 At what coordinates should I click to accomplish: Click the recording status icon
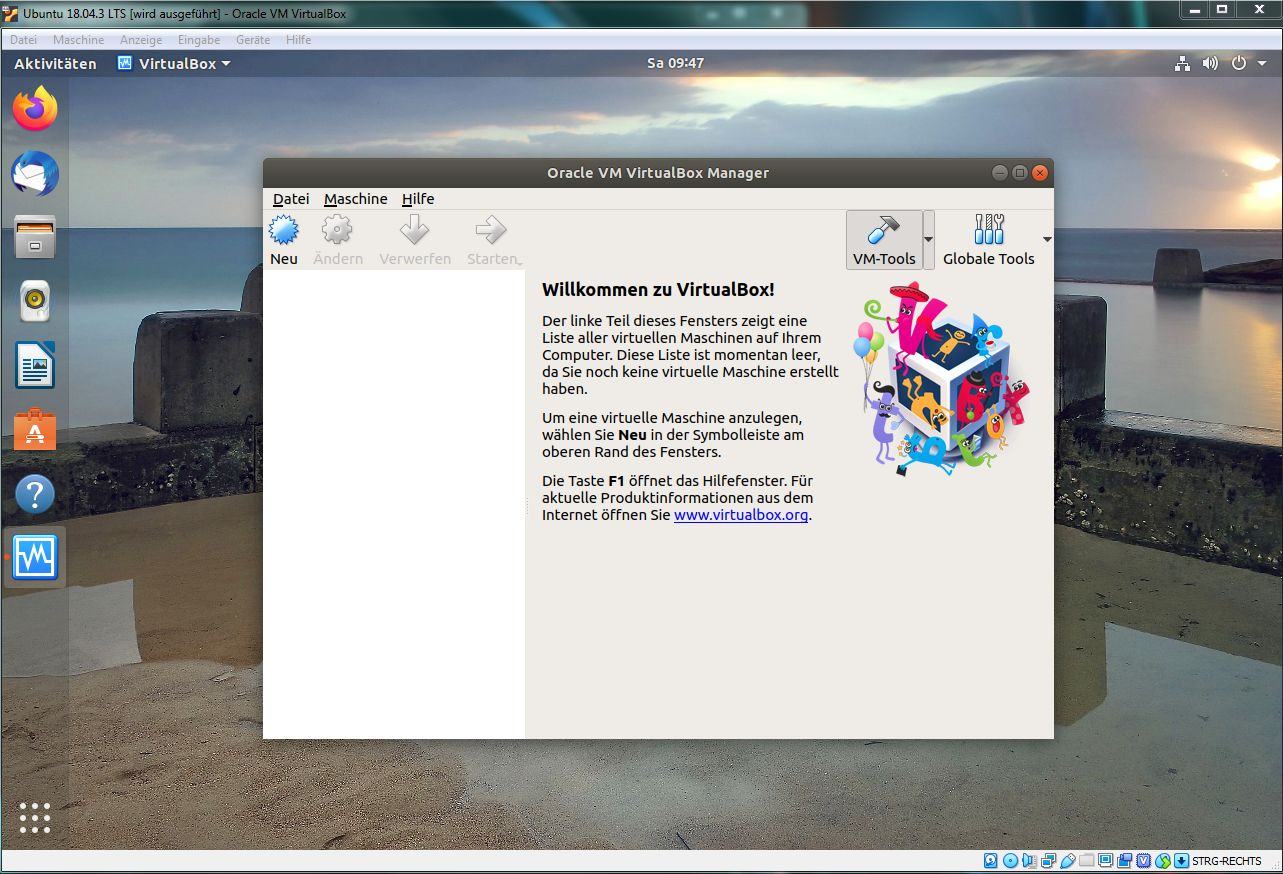tap(1125, 861)
